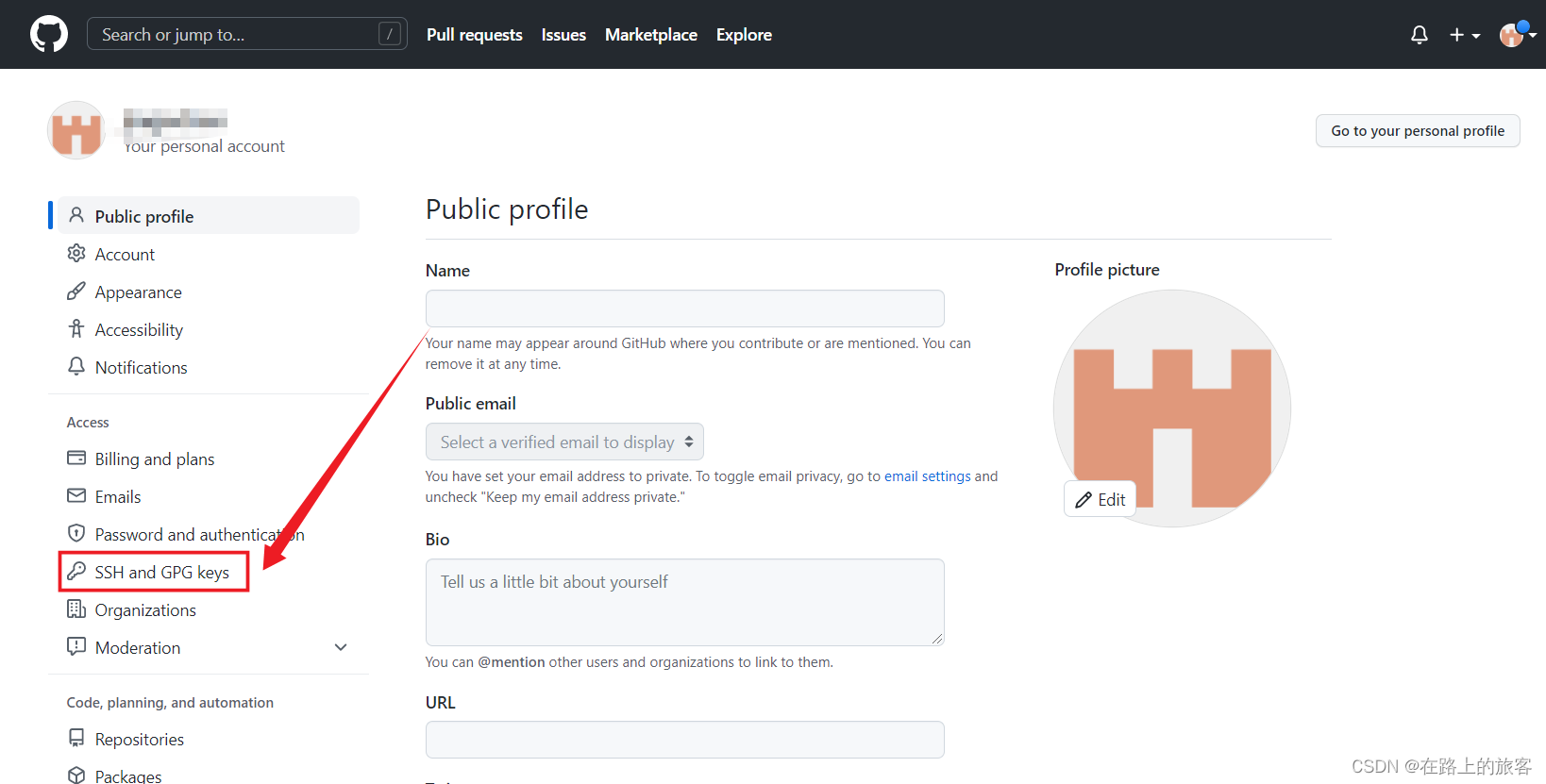1546x784 pixels.
Task: Click the account avatar beside personal account
Action: tap(76, 130)
